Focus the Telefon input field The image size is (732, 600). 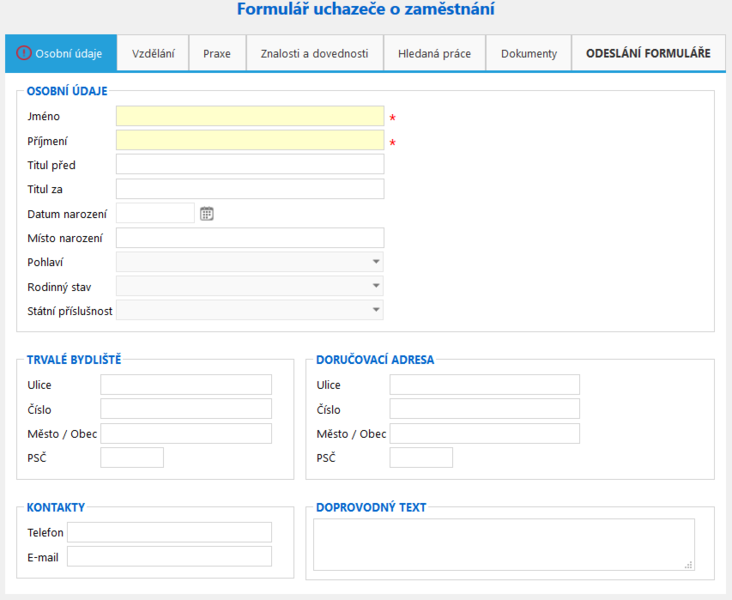tap(169, 532)
